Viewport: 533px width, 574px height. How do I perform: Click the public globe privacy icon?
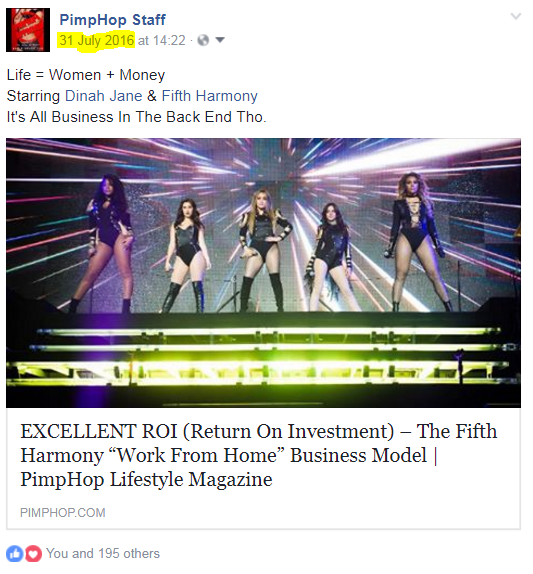point(203,40)
